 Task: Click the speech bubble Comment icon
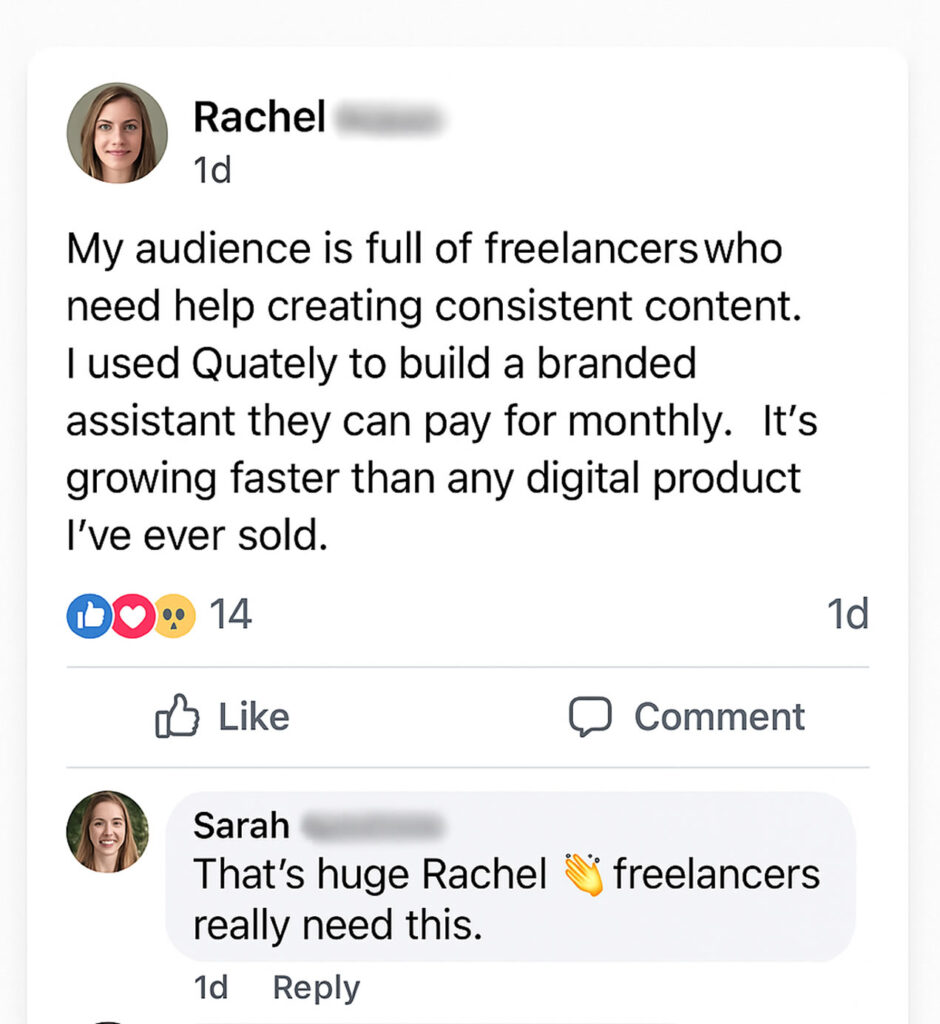pyautogui.click(x=590, y=716)
